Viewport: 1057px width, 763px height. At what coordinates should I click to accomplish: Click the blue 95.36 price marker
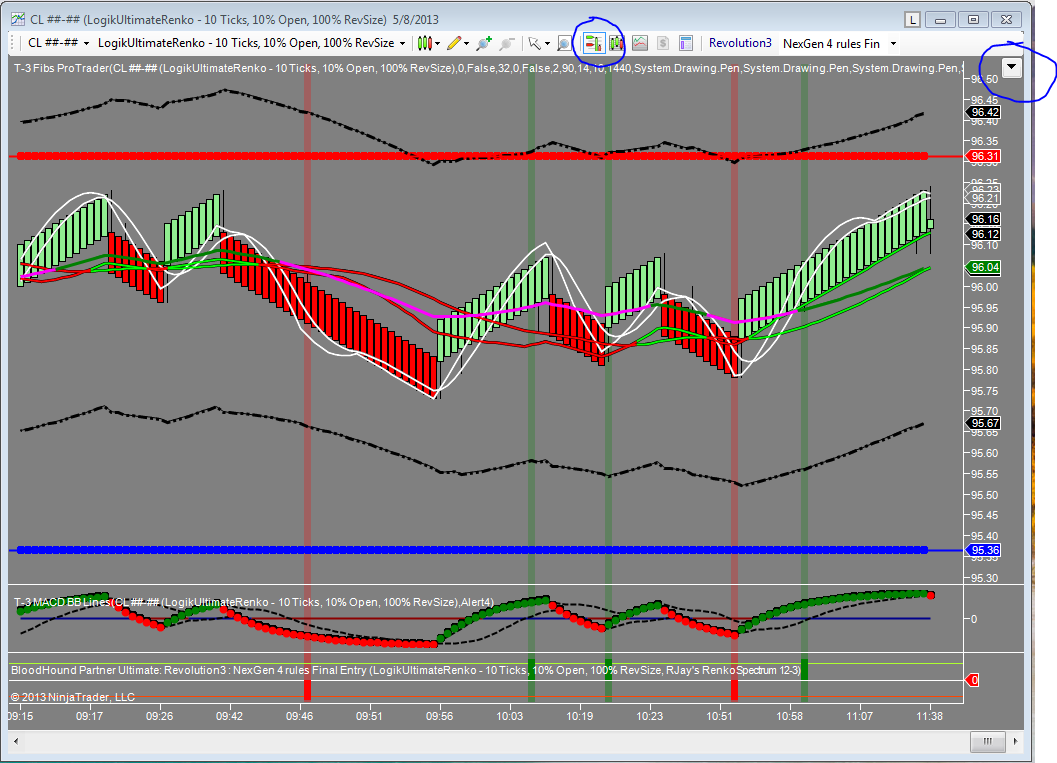(x=984, y=551)
